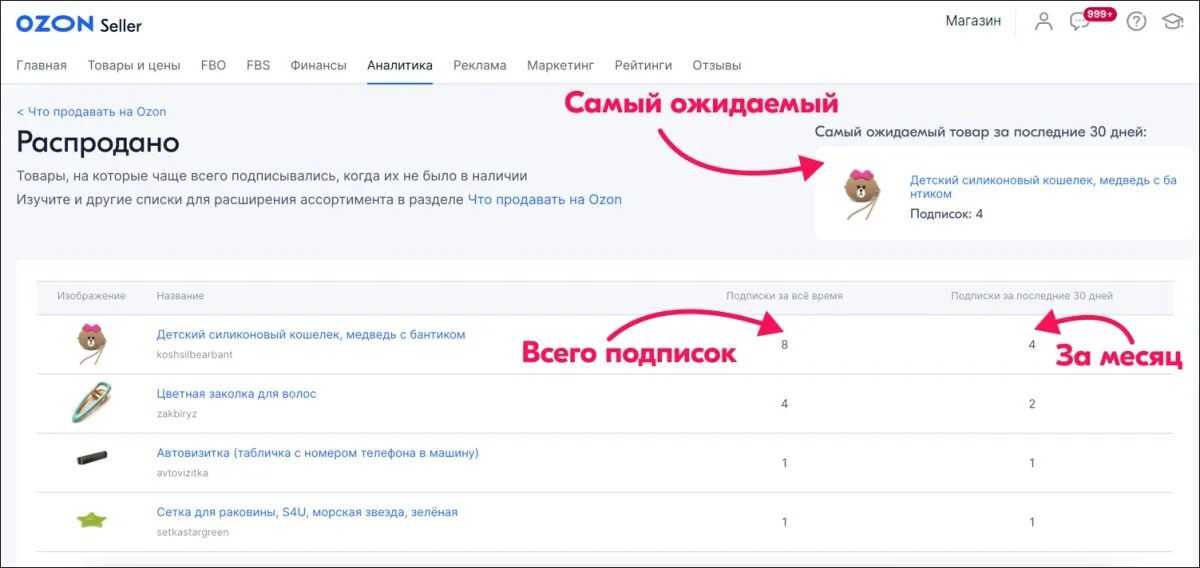The width and height of the screenshot is (1200, 568).
Task: Click 'Подписок: 4' in the awaited product card
Action: click(946, 214)
